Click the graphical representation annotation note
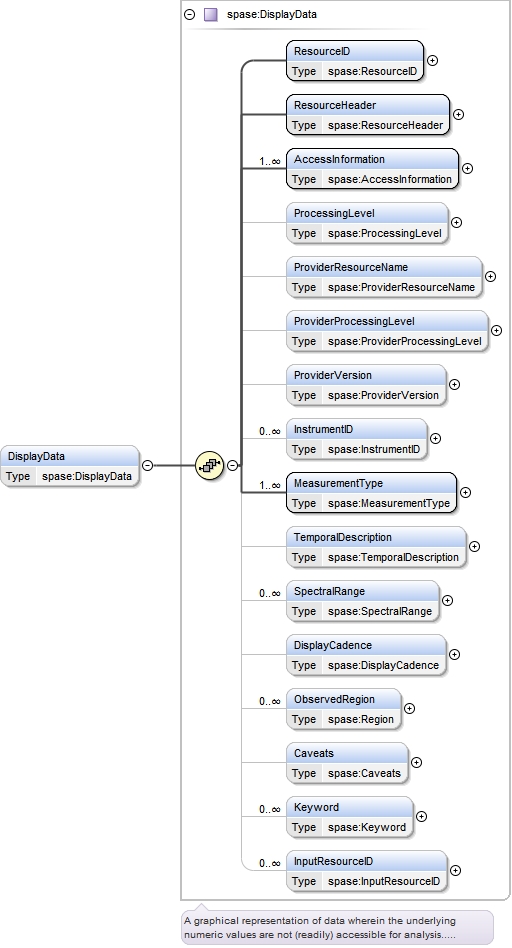The width and height of the screenshot is (512, 948). point(337,927)
